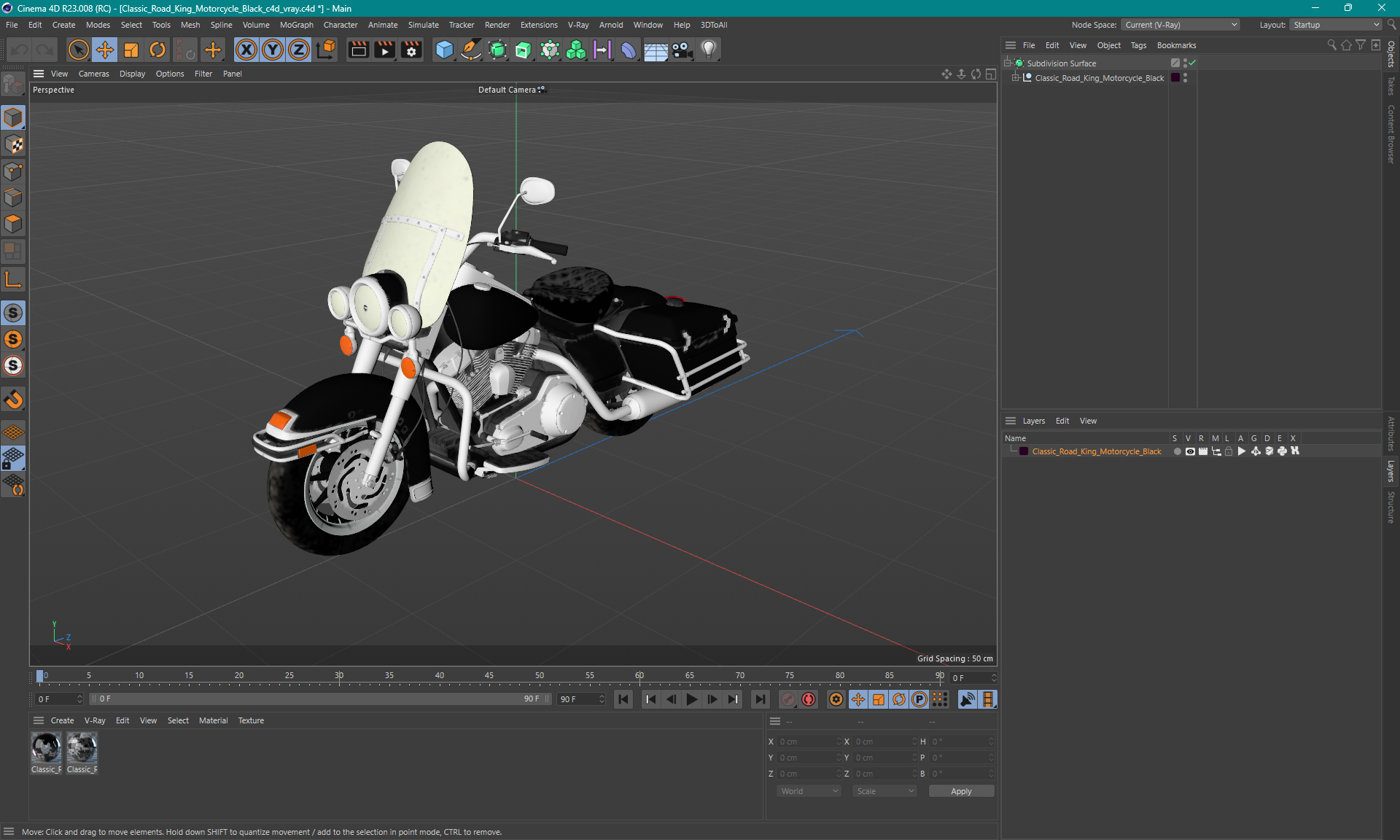Open the Content Browser side tab
Screen dimensions: 1400x840
[1391, 134]
